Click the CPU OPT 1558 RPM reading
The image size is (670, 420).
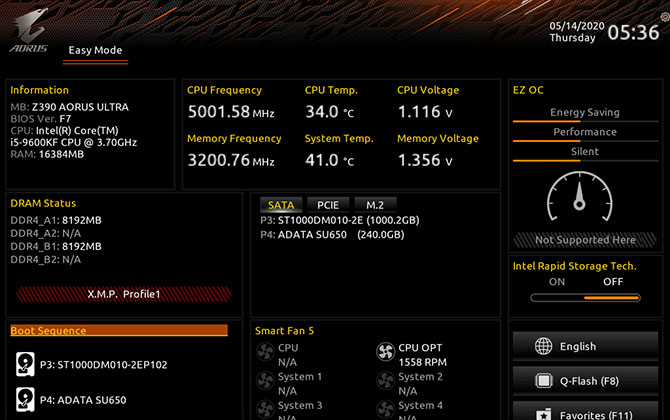click(x=422, y=362)
